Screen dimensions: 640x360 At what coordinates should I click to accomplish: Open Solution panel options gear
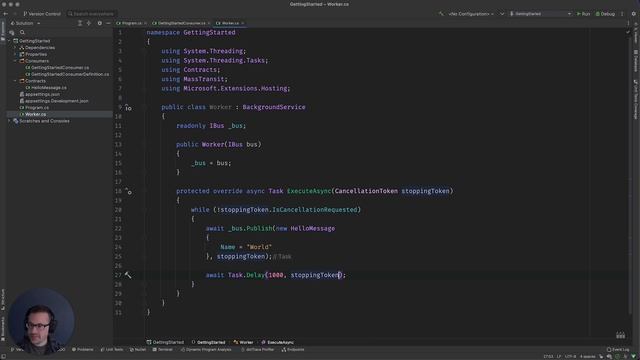click(x=100, y=23)
